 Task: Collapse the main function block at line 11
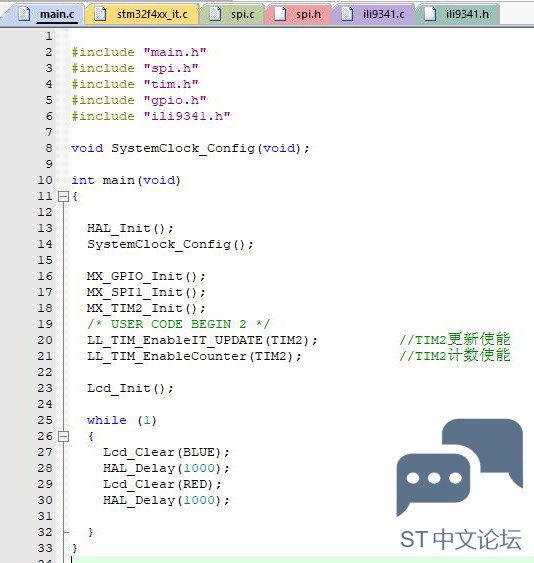(64, 196)
